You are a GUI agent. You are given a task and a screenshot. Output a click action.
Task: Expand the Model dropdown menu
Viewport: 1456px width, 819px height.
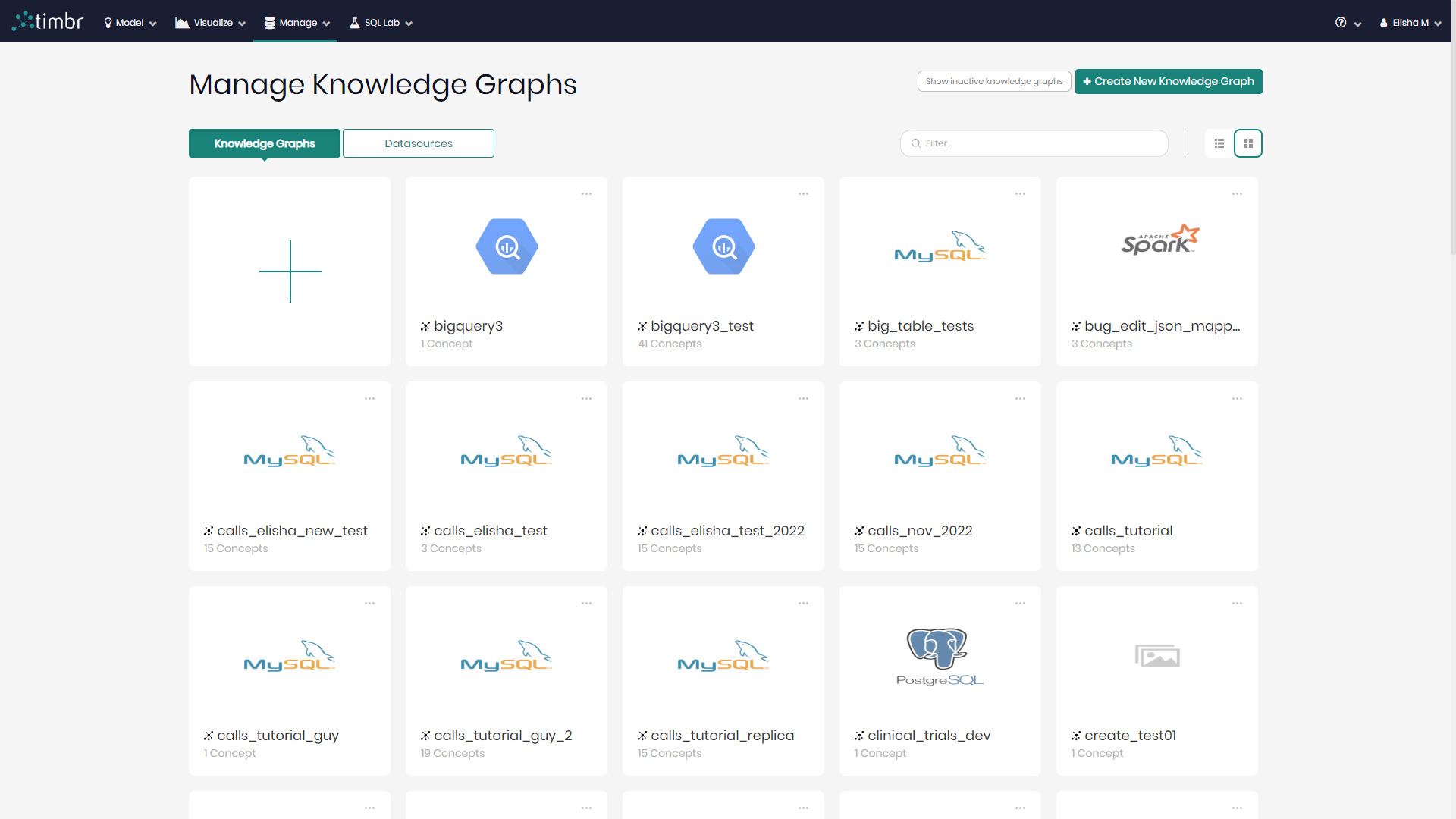click(x=129, y=22)
